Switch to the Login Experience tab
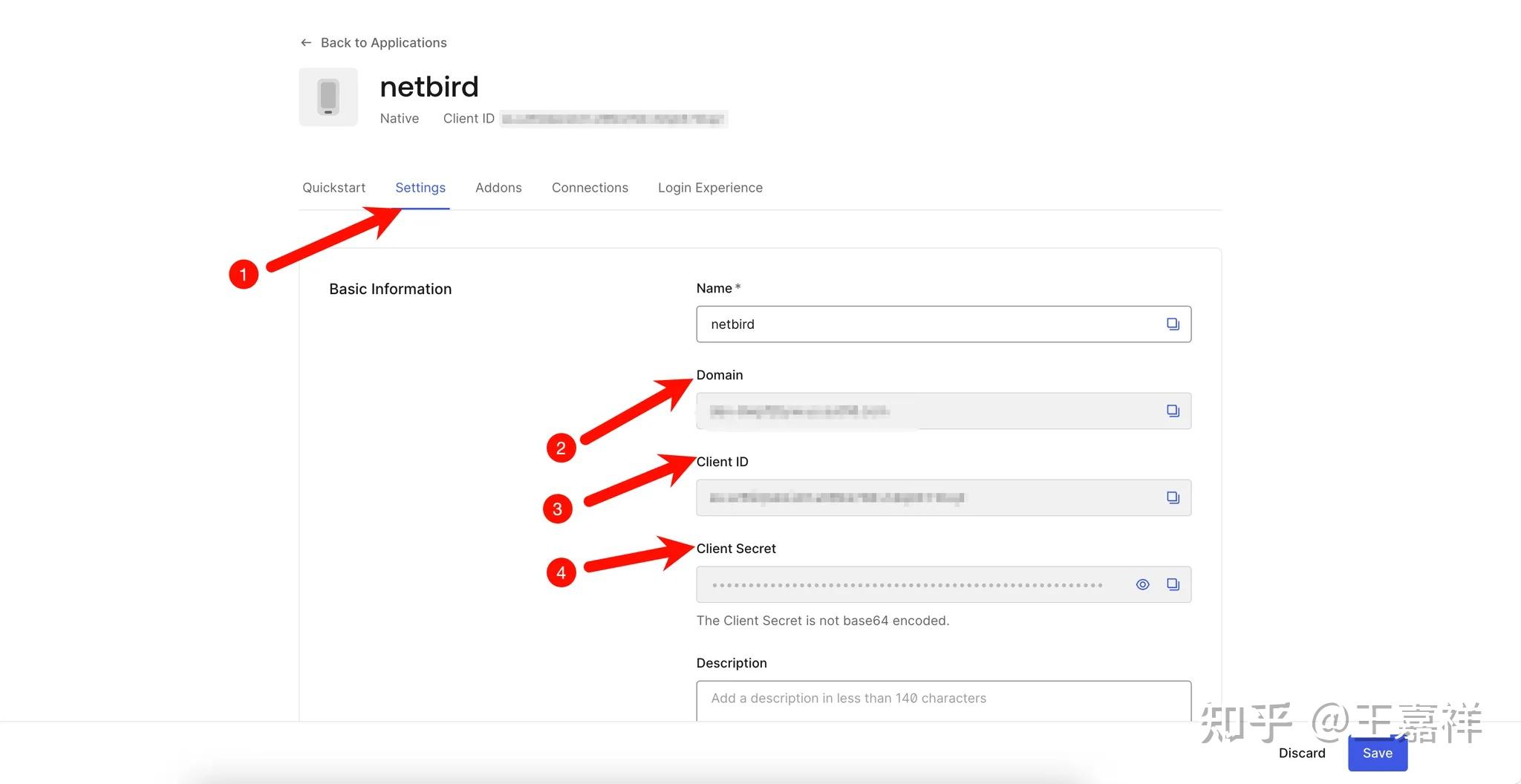The height and width of the screenshot is (784, 1521). point(710,188)
